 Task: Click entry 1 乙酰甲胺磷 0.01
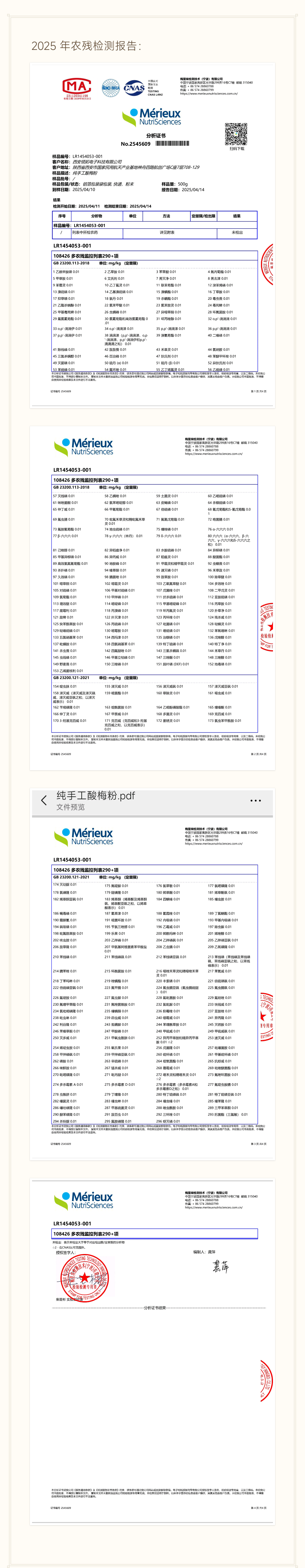66,272
